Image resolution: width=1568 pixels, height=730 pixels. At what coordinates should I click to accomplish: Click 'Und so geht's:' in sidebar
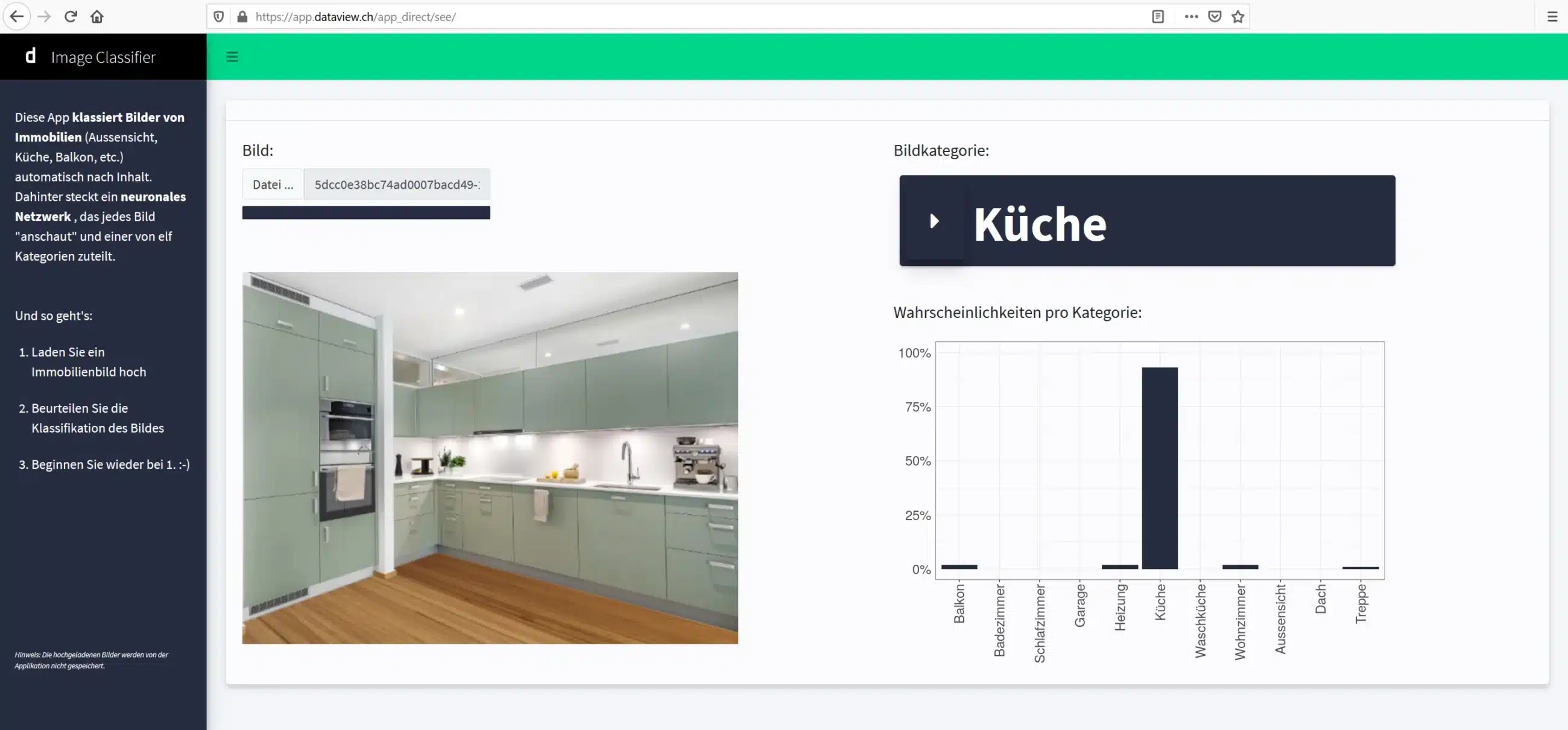tap(54, 316)
